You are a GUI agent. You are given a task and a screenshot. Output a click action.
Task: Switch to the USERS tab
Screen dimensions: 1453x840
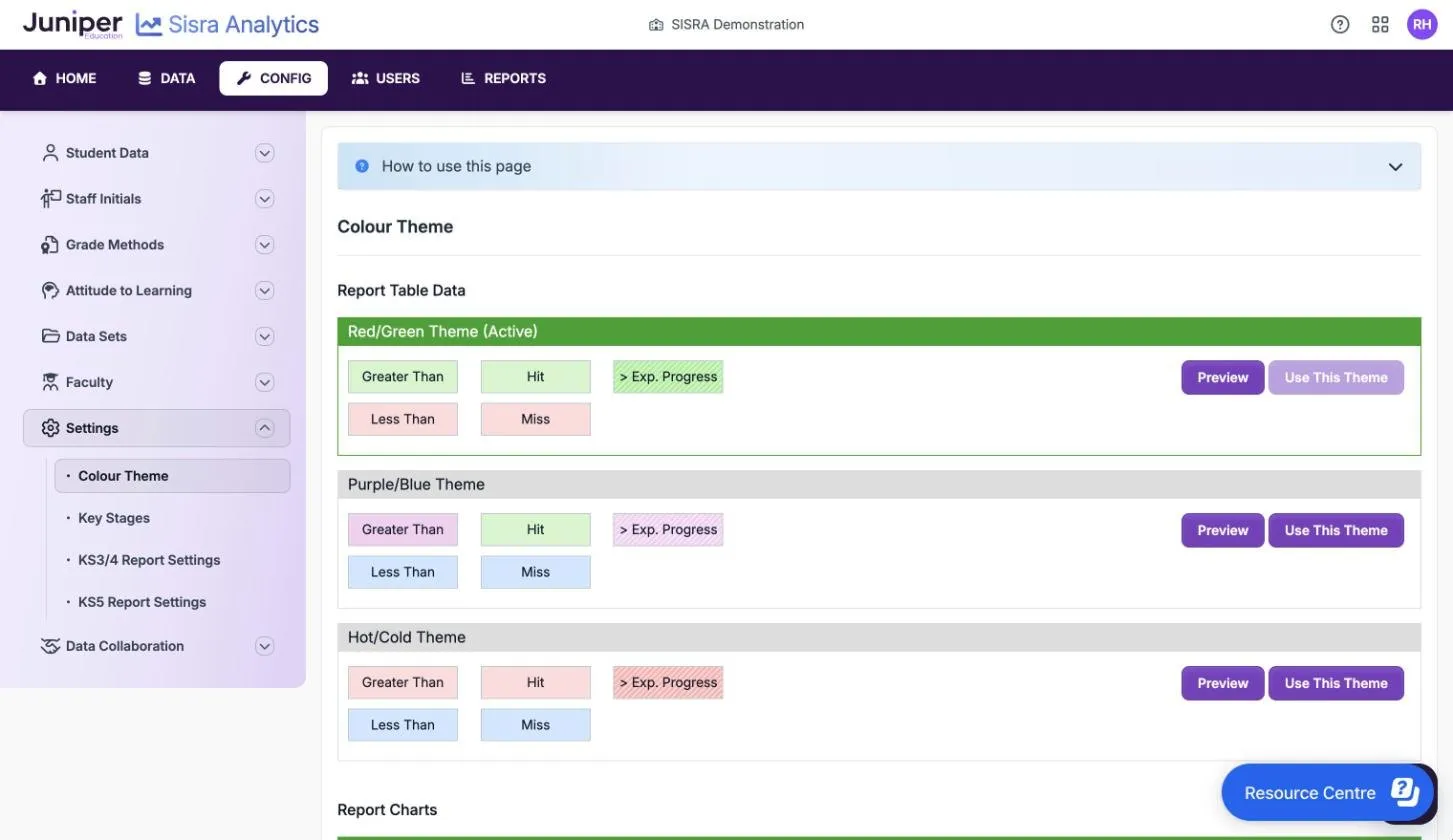click(x=386, y=78)
